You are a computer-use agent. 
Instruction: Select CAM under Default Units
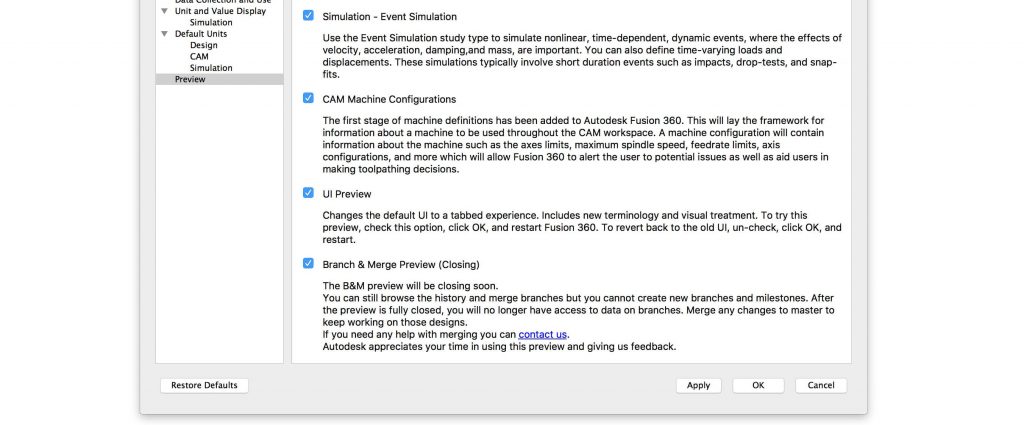click(199, 57)
